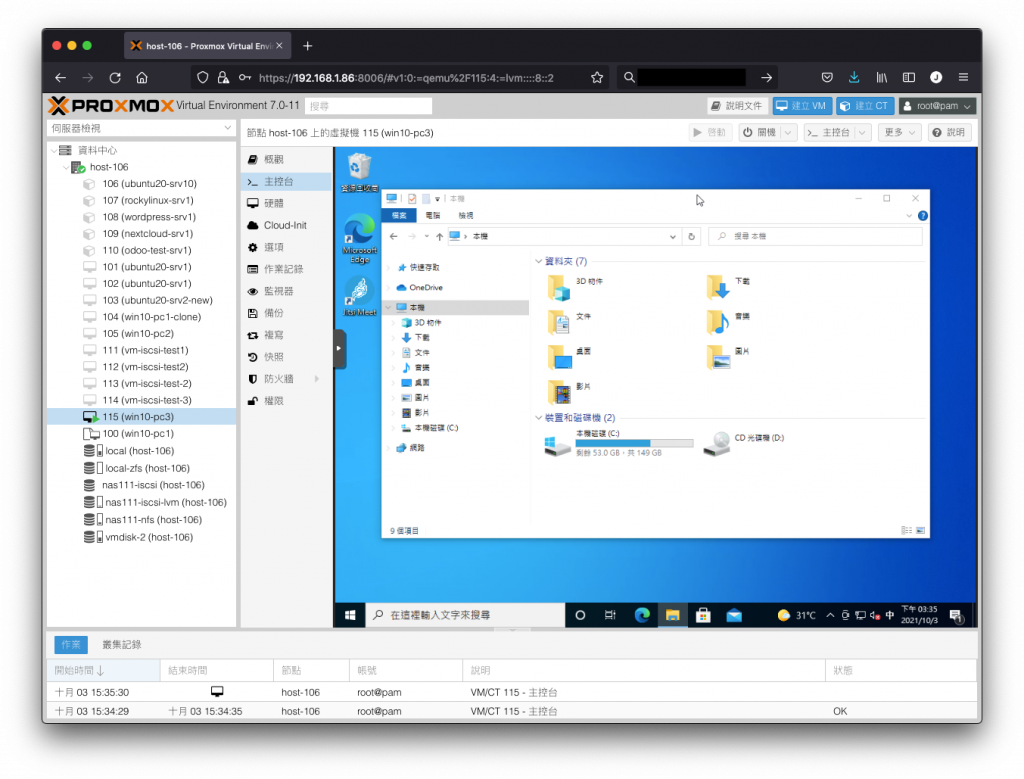1024x779 pixels.
Task: Open the 說明文件 documentation button
Action: point(737,106)
